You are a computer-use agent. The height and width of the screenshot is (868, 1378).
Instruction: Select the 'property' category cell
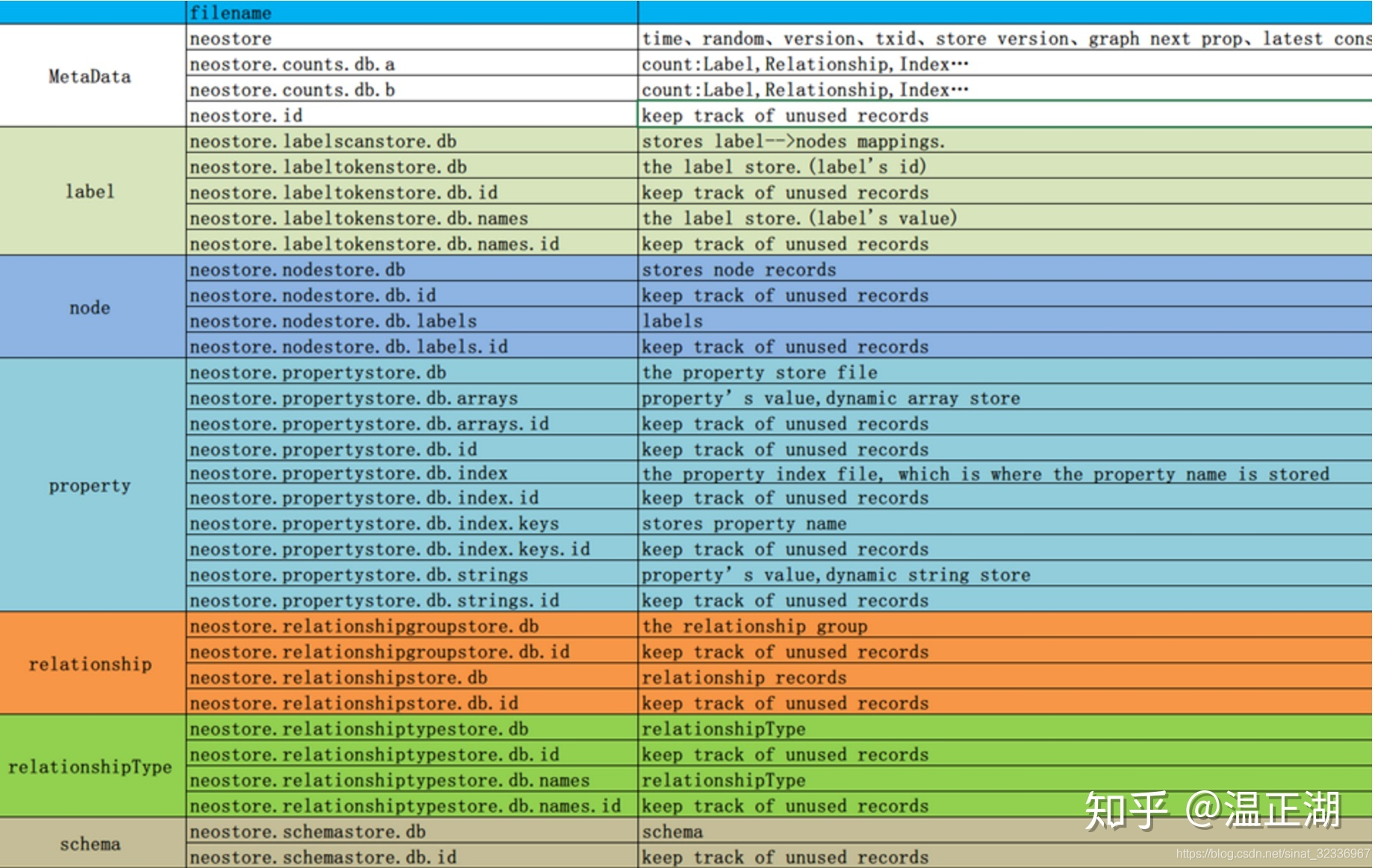(x=93, y=486)
